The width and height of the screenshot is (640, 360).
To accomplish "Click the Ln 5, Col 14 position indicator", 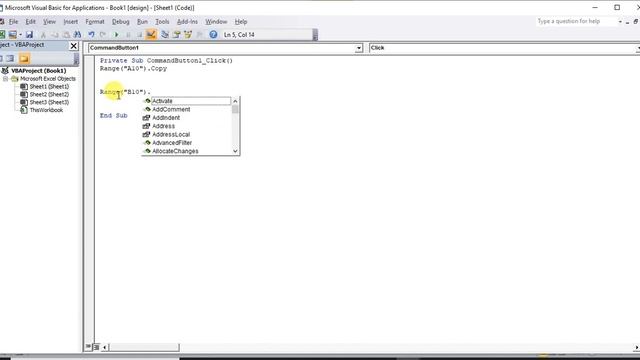I will [239, 35].
